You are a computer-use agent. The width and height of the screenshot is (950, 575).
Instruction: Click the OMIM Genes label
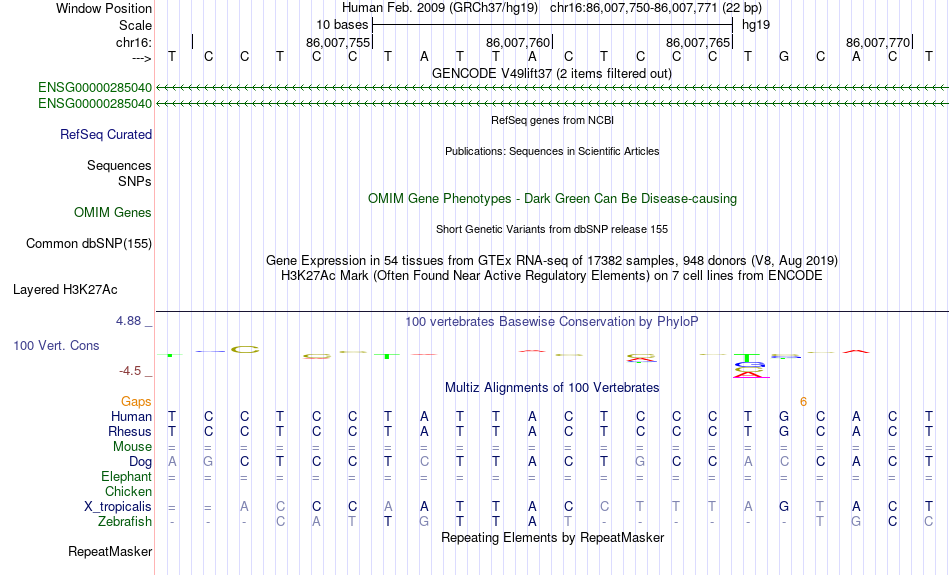coord(112,213)
